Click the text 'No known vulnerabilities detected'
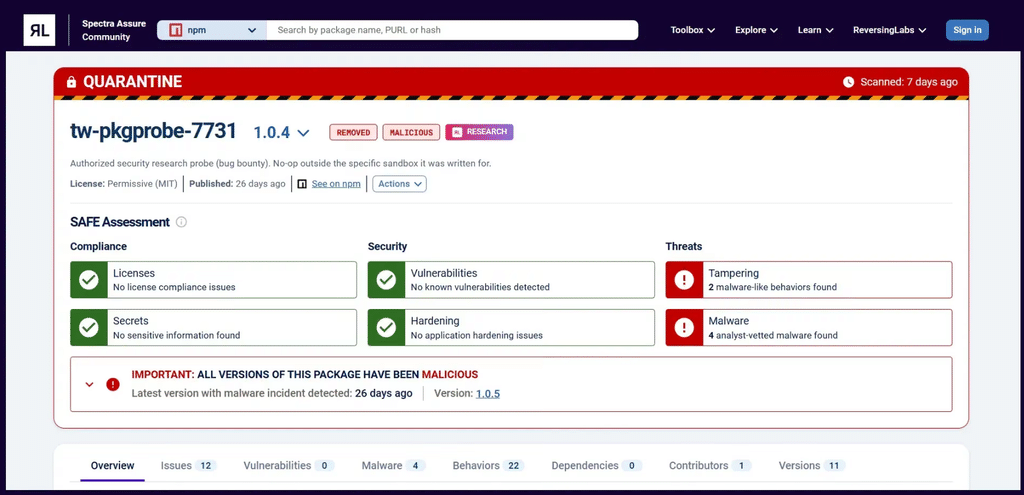 [480, 287]
